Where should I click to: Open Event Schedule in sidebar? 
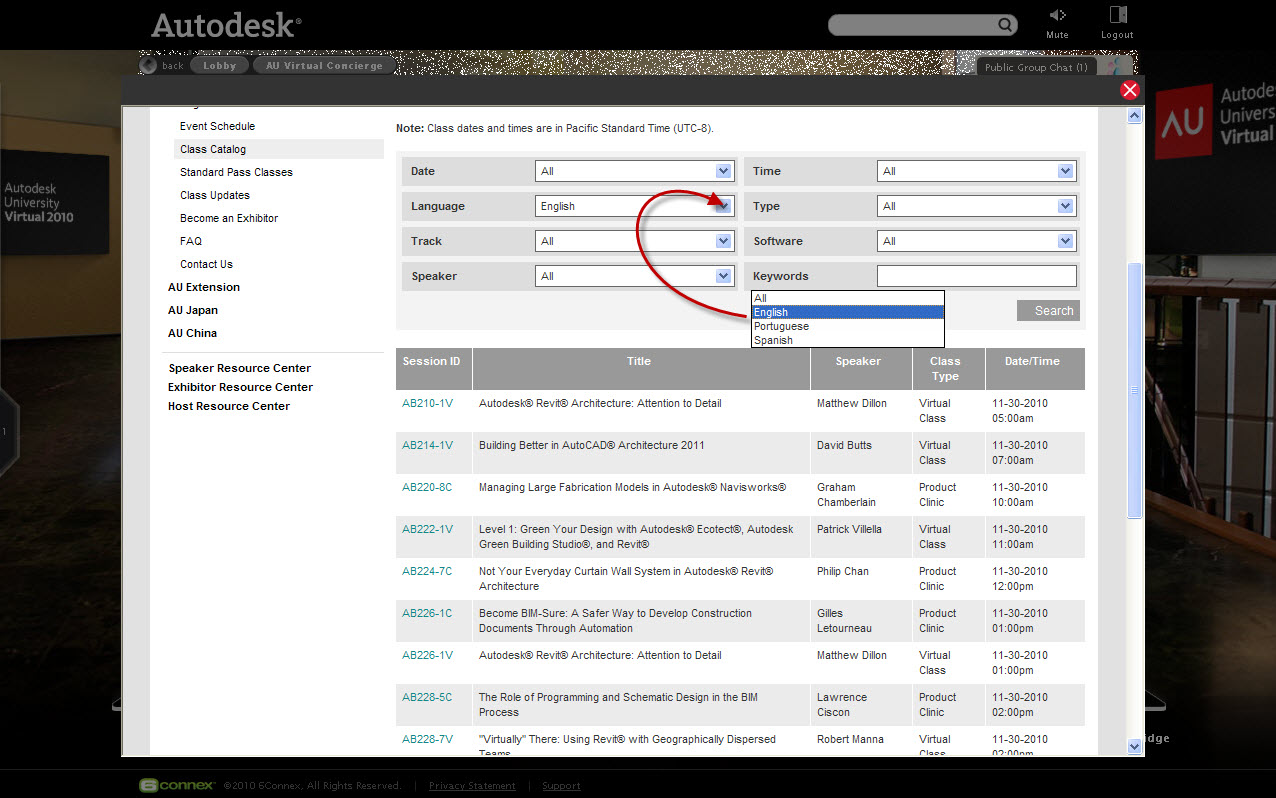[x=217, y=126]
